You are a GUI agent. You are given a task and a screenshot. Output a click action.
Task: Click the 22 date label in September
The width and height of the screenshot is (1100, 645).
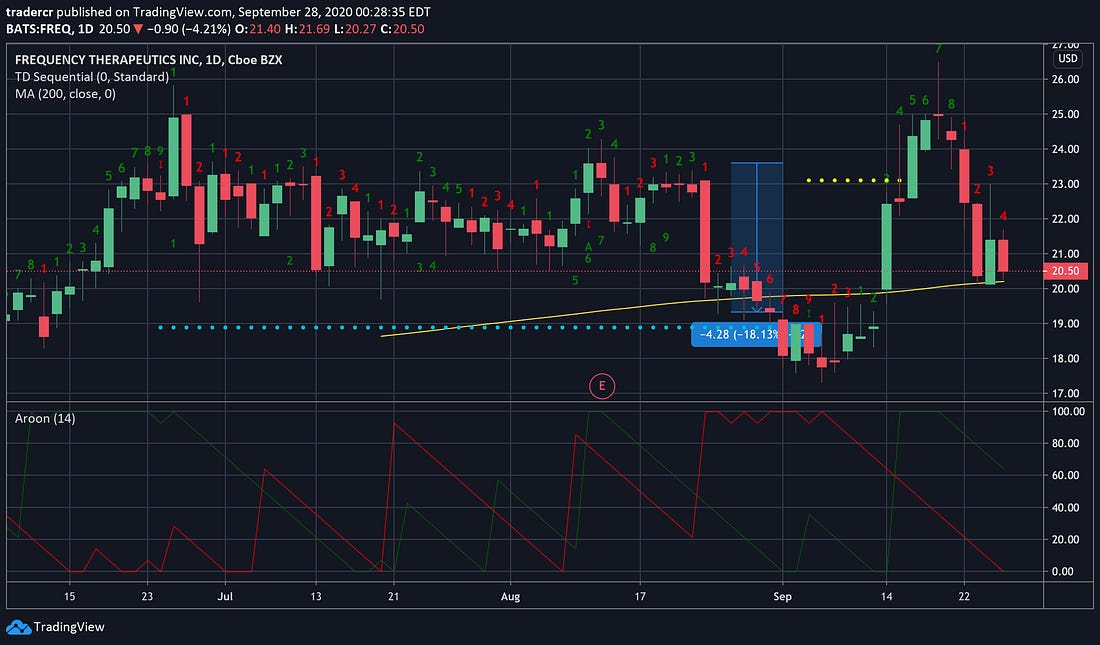click(x=965, y=597)
